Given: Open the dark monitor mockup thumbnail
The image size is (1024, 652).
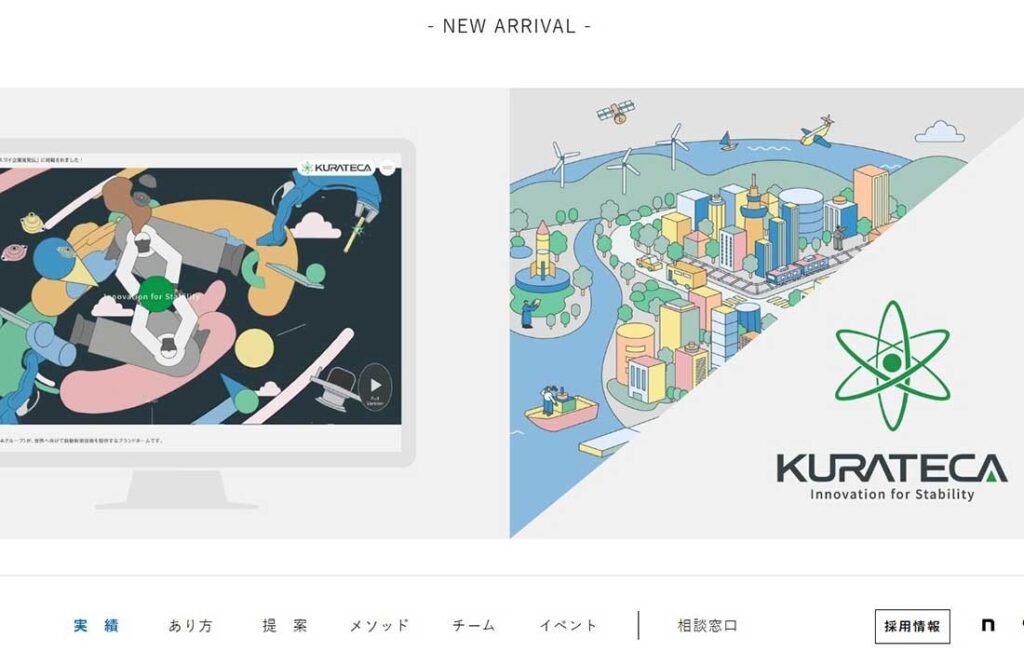Looking at the screenshot, I should click(x=200, y=296).
